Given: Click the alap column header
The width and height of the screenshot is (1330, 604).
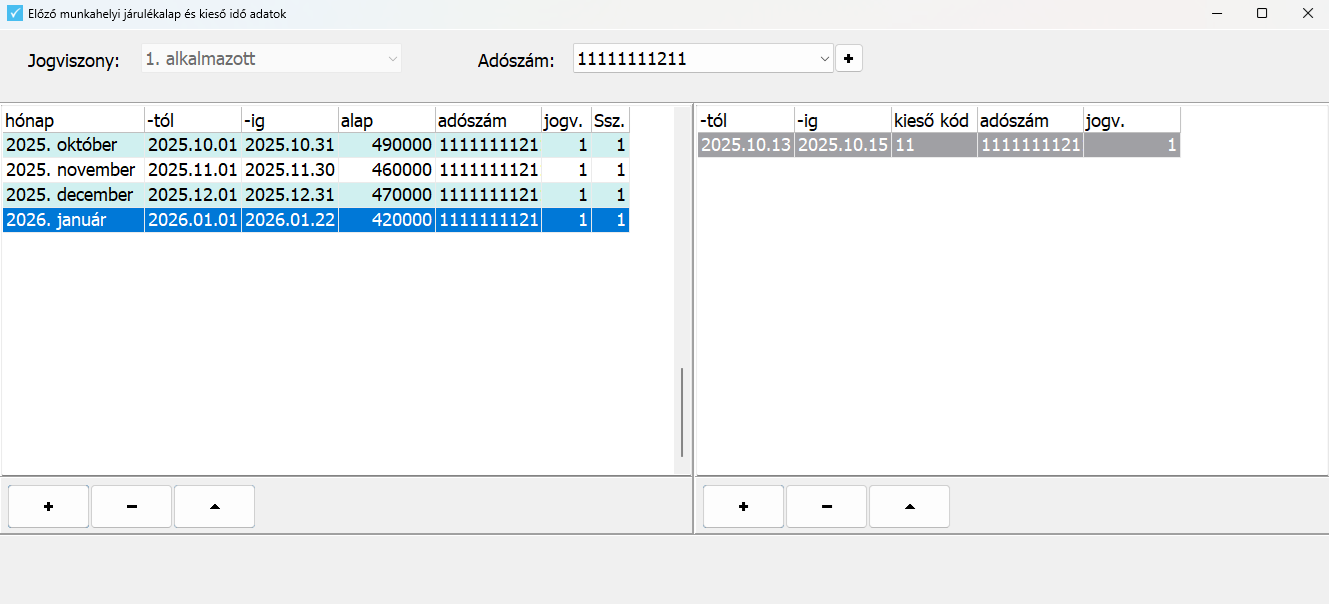Looking at the screenshot, I should point(386,120).
